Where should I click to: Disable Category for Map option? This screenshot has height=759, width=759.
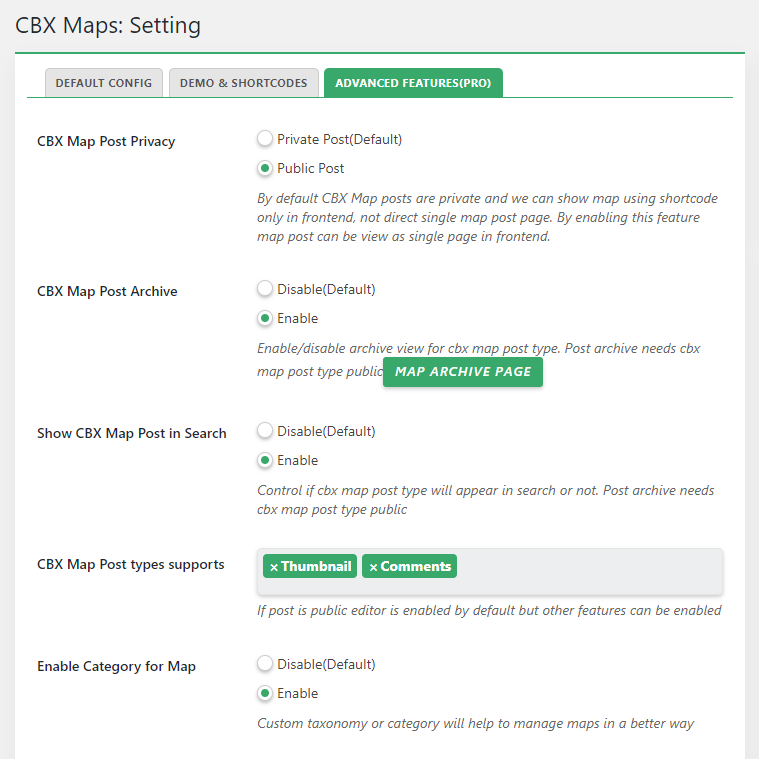click(265, 663)
